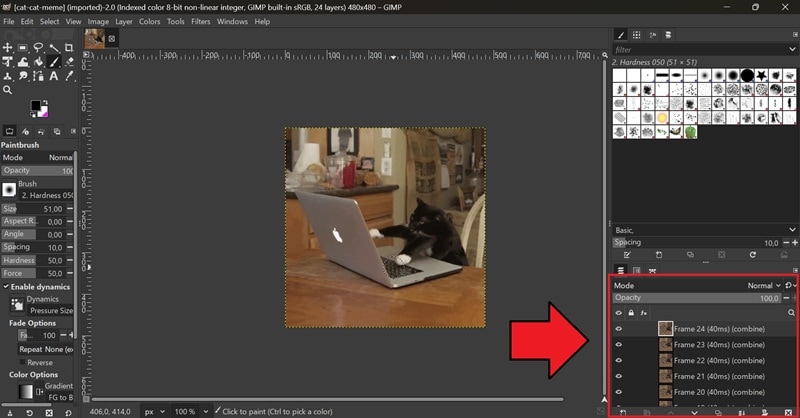Select the Crop tool
This screenshot has width=800, height=418.
click(69, 47)
